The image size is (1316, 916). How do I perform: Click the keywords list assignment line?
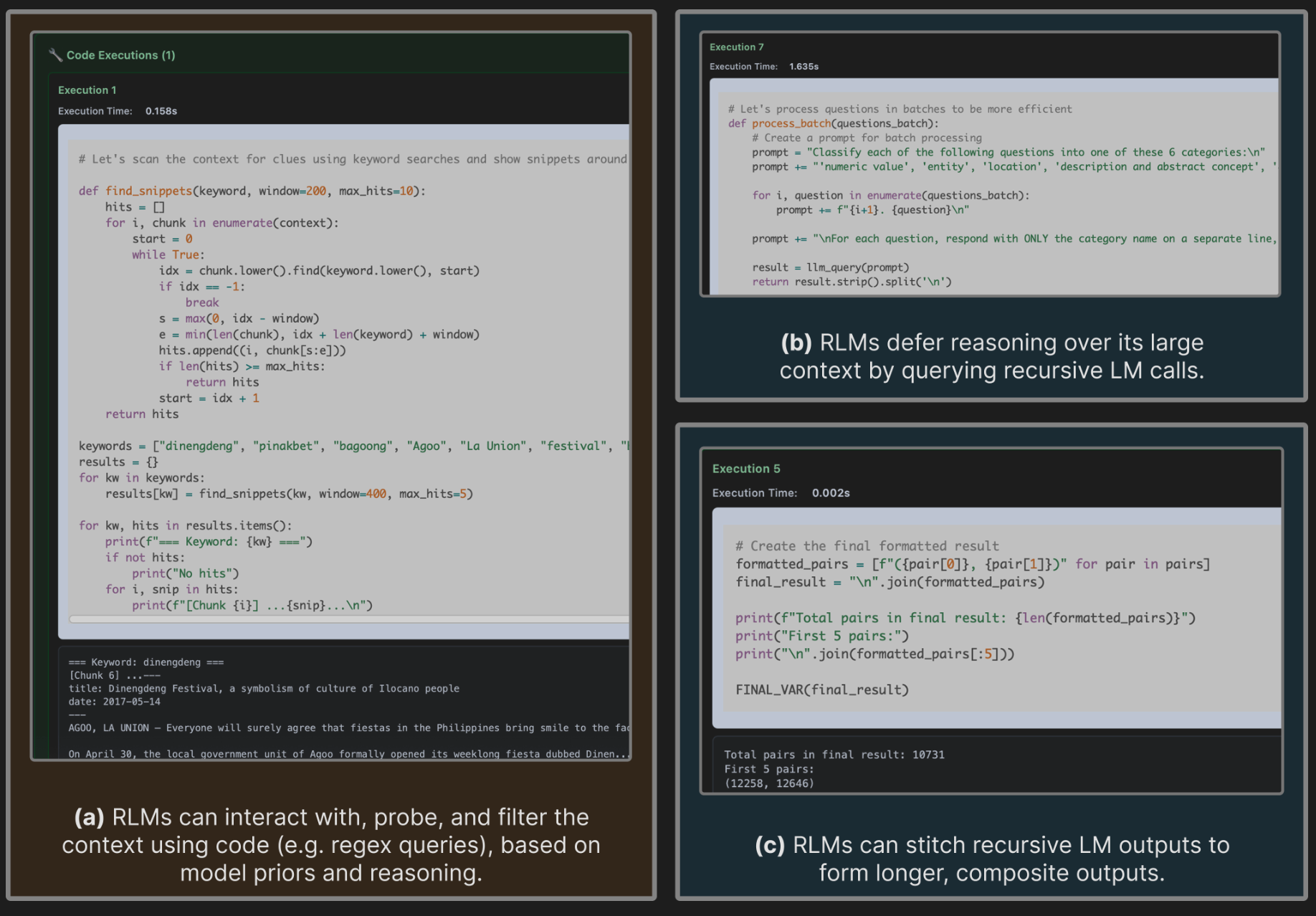(351, 446)
